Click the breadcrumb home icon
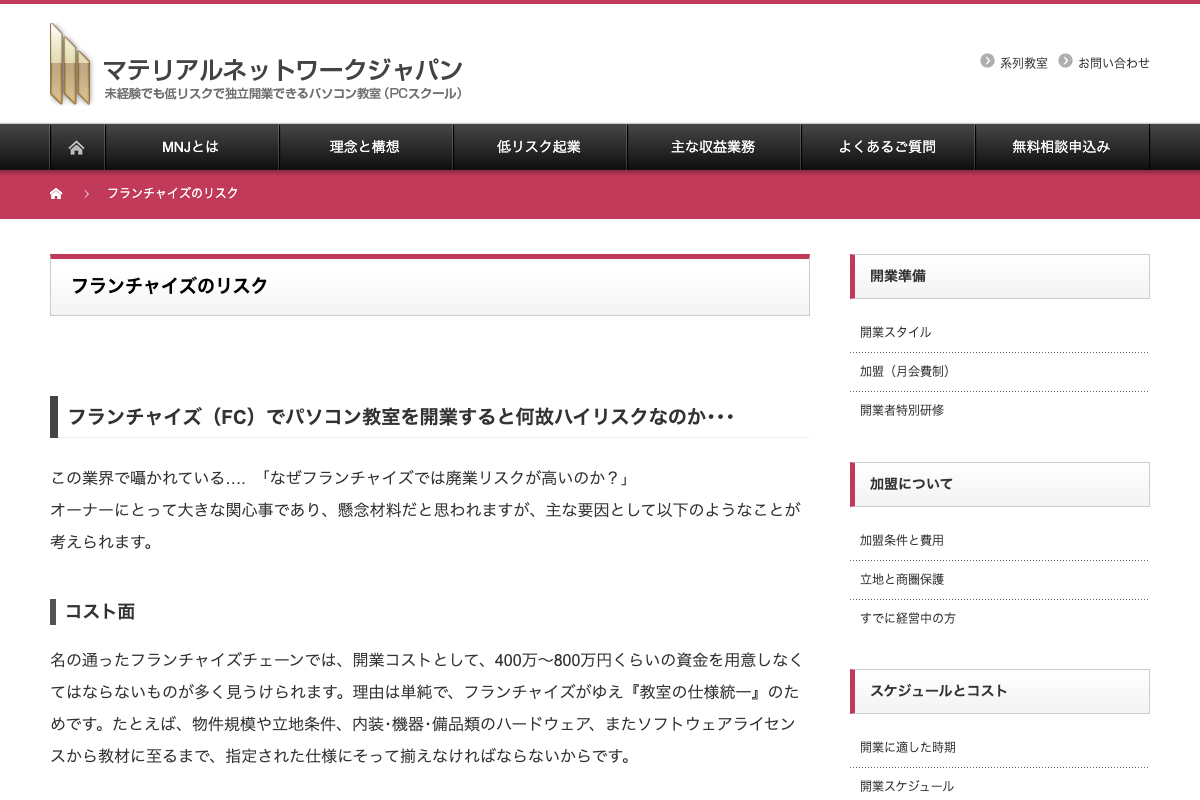The image size is (1200, 800). [56, 193]
